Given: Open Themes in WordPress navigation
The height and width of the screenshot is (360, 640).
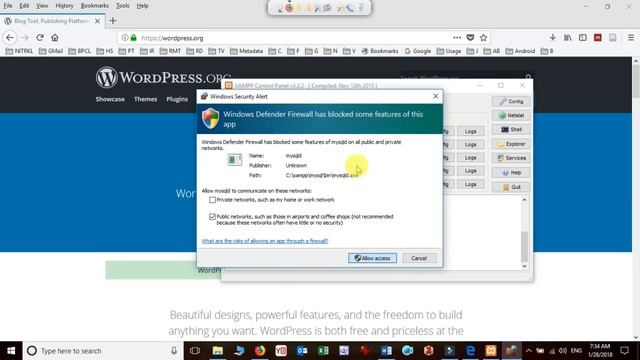Looking at the screenshot, I should tap(145, 99).
